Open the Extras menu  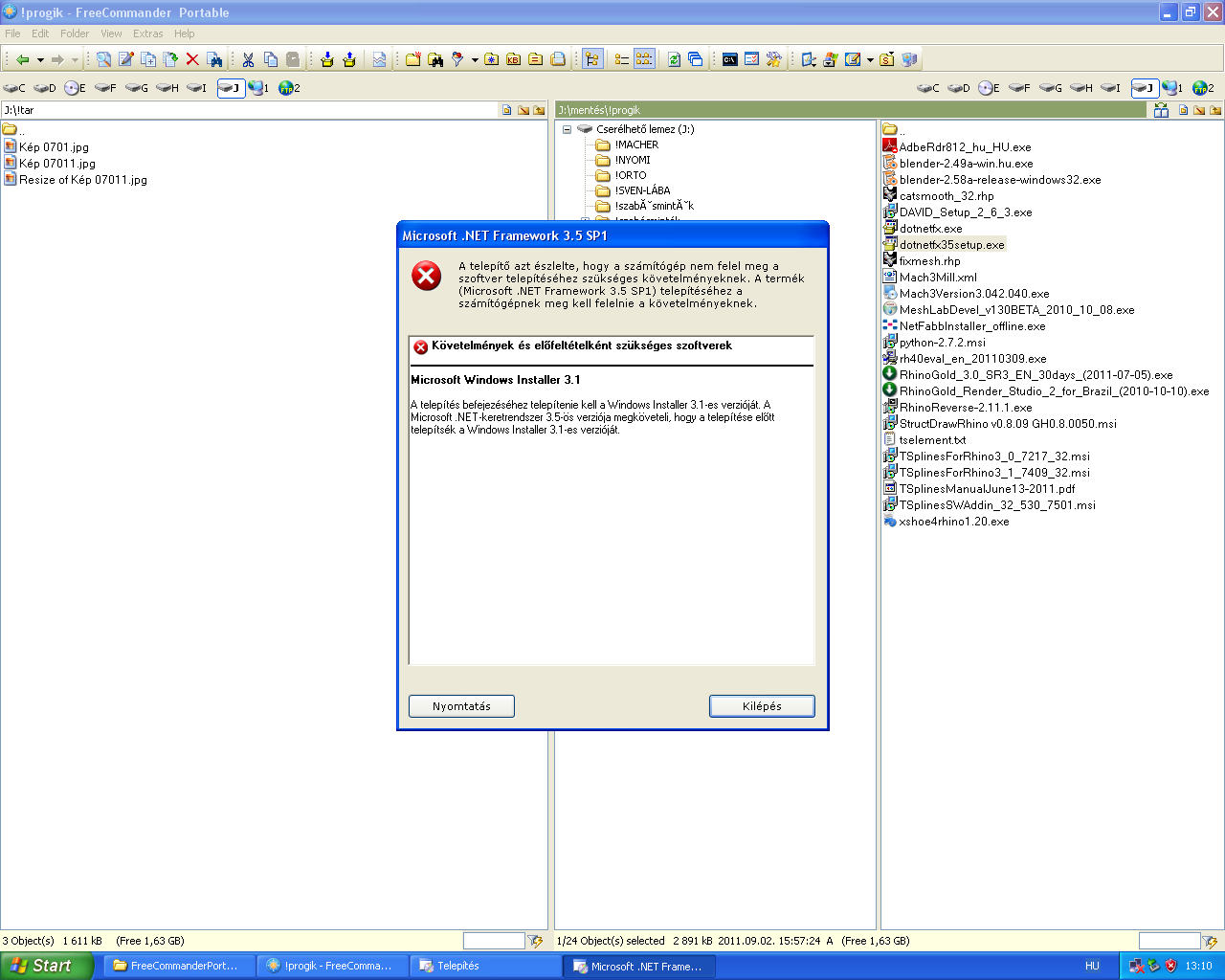(147, 33)
